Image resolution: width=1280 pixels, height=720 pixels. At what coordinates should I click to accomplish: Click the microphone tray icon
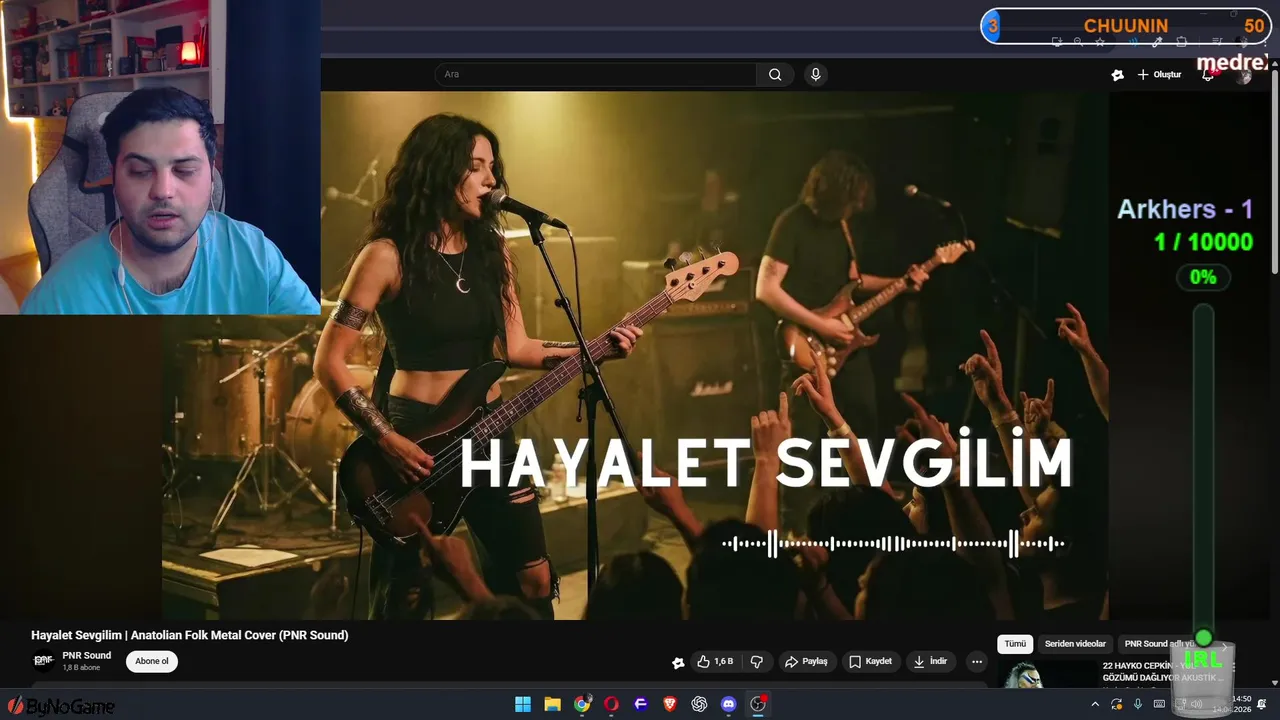click(x=1138, y=704)
